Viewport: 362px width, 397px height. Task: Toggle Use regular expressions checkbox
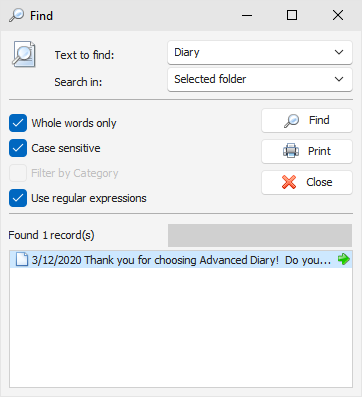[x=18, y=198]
